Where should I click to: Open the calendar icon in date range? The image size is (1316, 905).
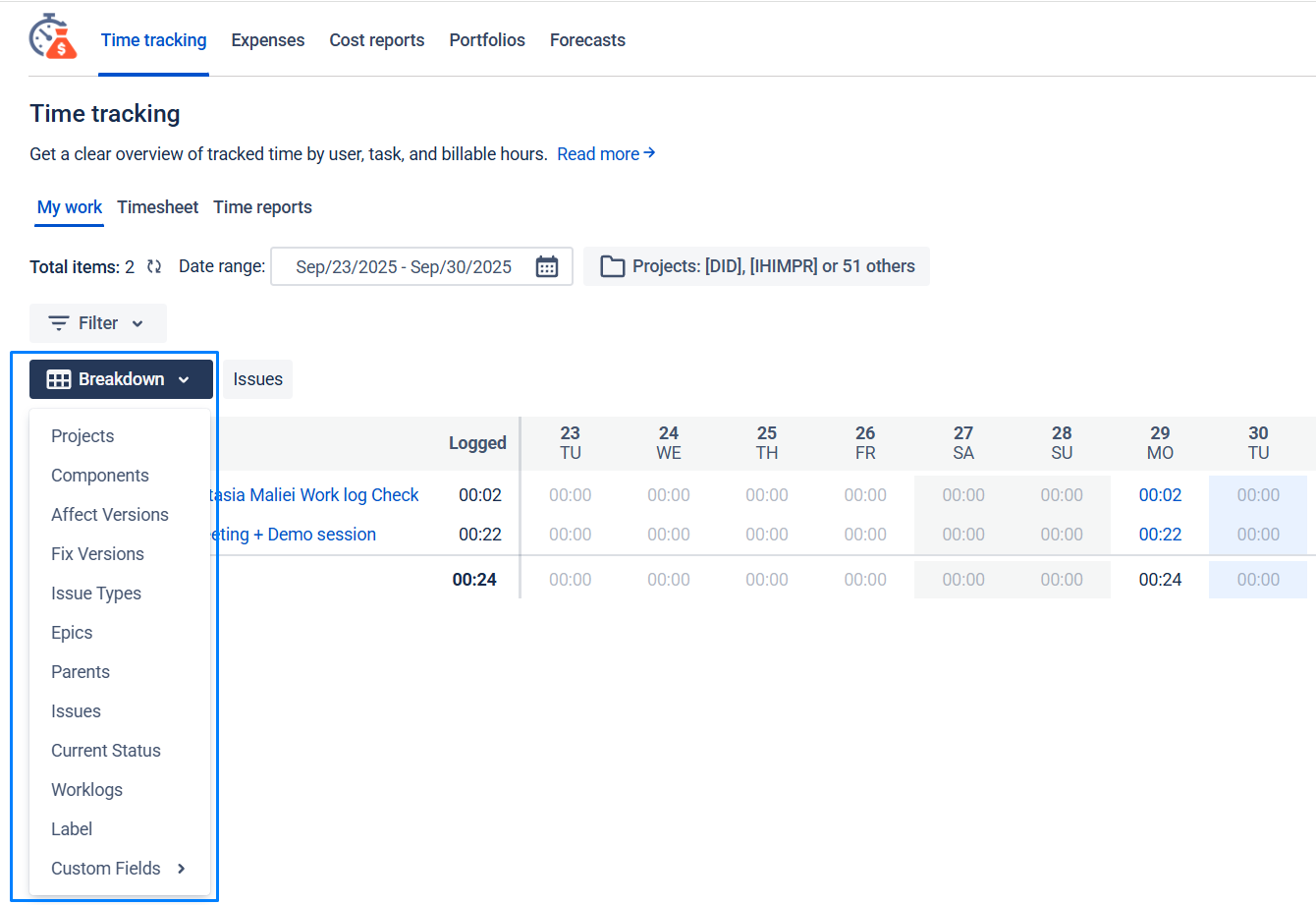547,266
